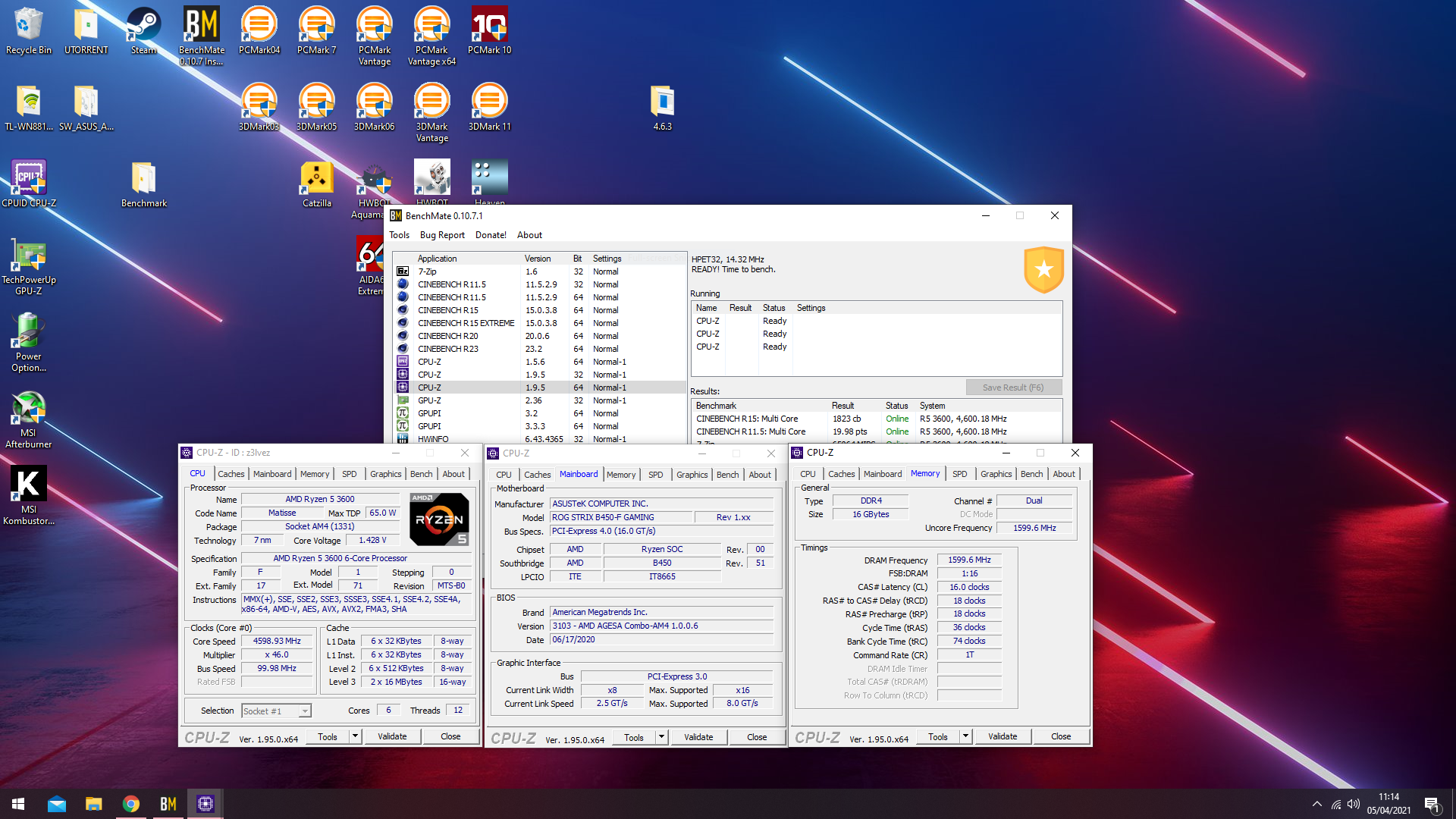Open the Benchmark folder on desktop
Viewport: 1456px width, 819px height.
point(143,184)
